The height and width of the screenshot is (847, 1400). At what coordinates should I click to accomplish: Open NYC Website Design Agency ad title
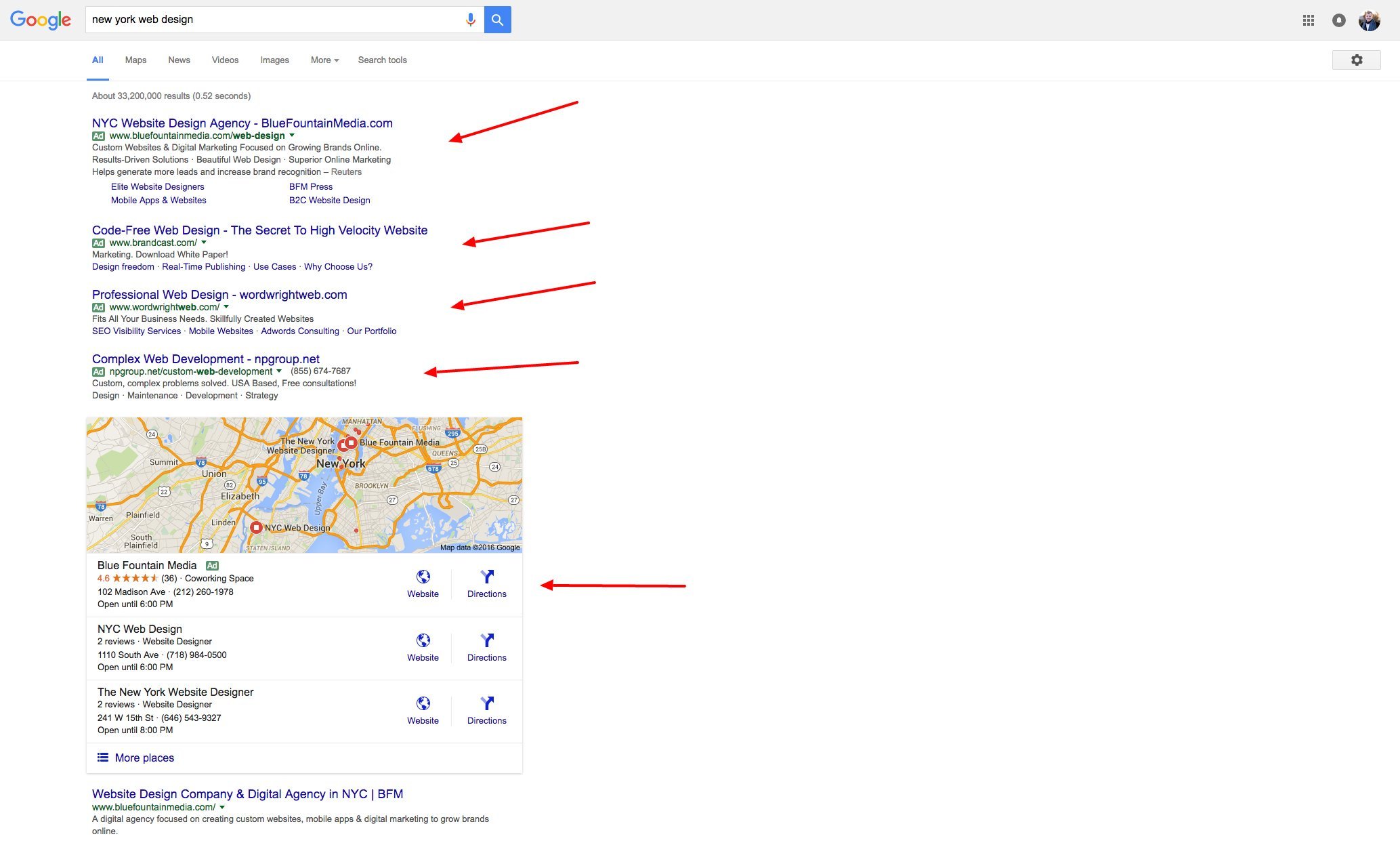[x=242, y=123]
